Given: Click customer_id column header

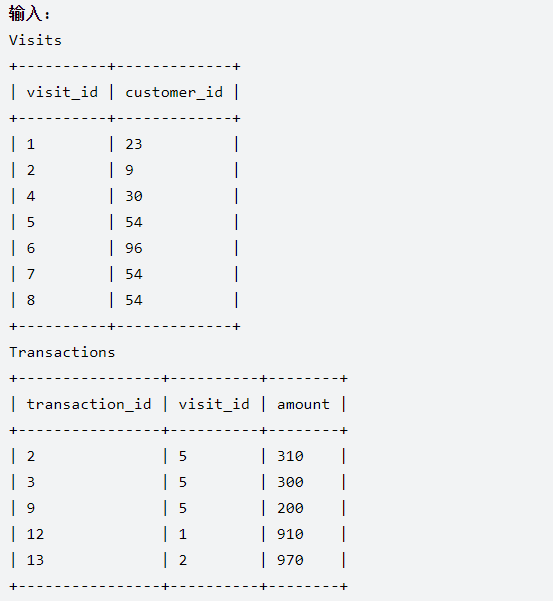Looking at the screenshot, I should pos(174,92).
